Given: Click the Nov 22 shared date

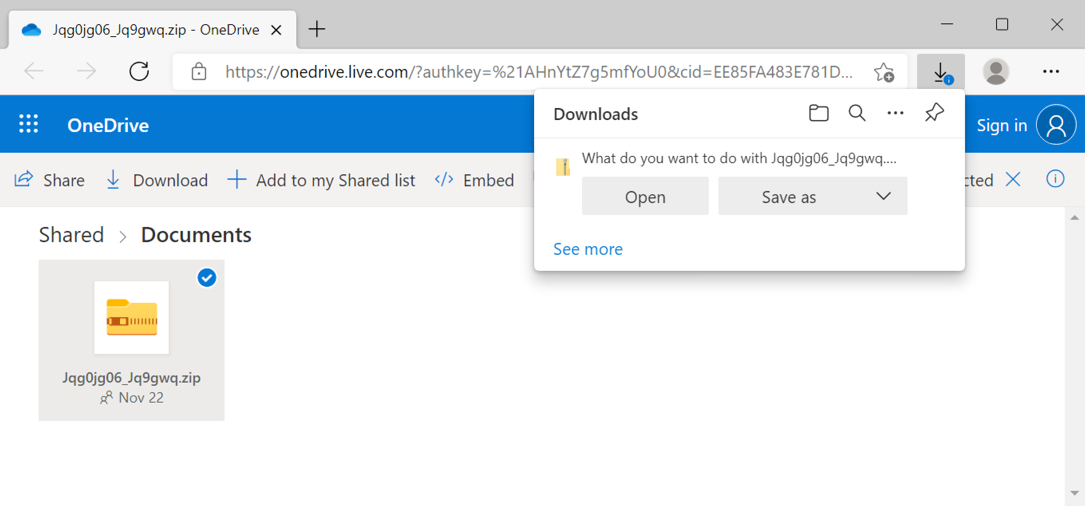Looking at the screenshot, I should pyautogui.click(x=140, y=398).
